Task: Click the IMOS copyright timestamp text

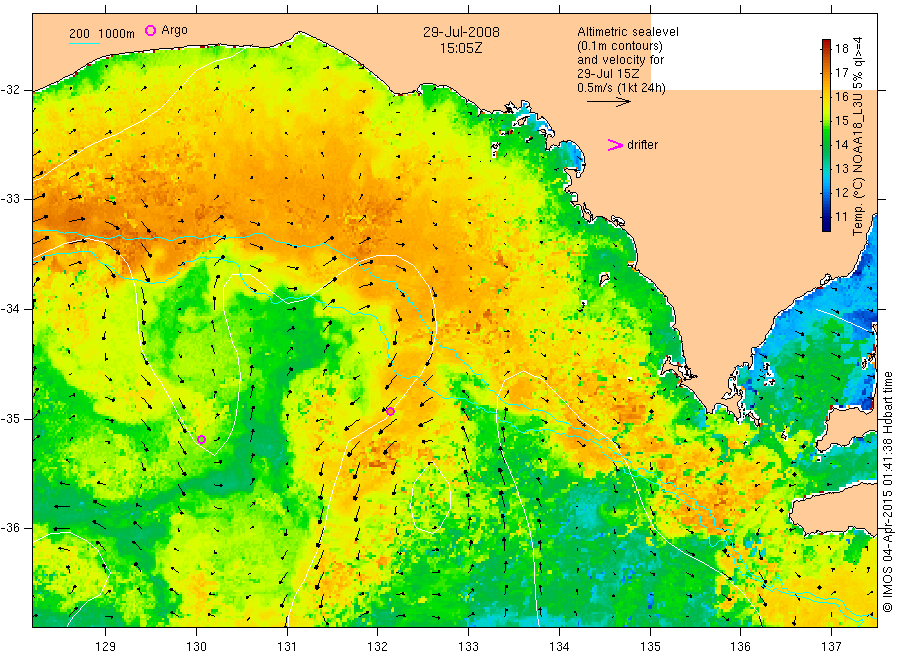Action: [x=887, y=491]
